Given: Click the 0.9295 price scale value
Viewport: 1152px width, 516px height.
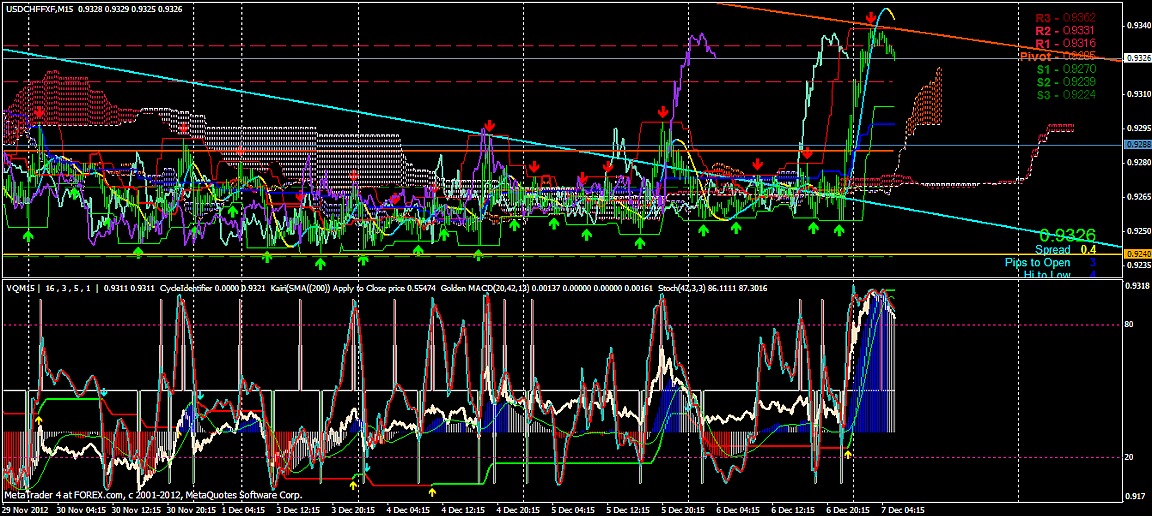Looking at the screenshot, I should coord(1138,129).
